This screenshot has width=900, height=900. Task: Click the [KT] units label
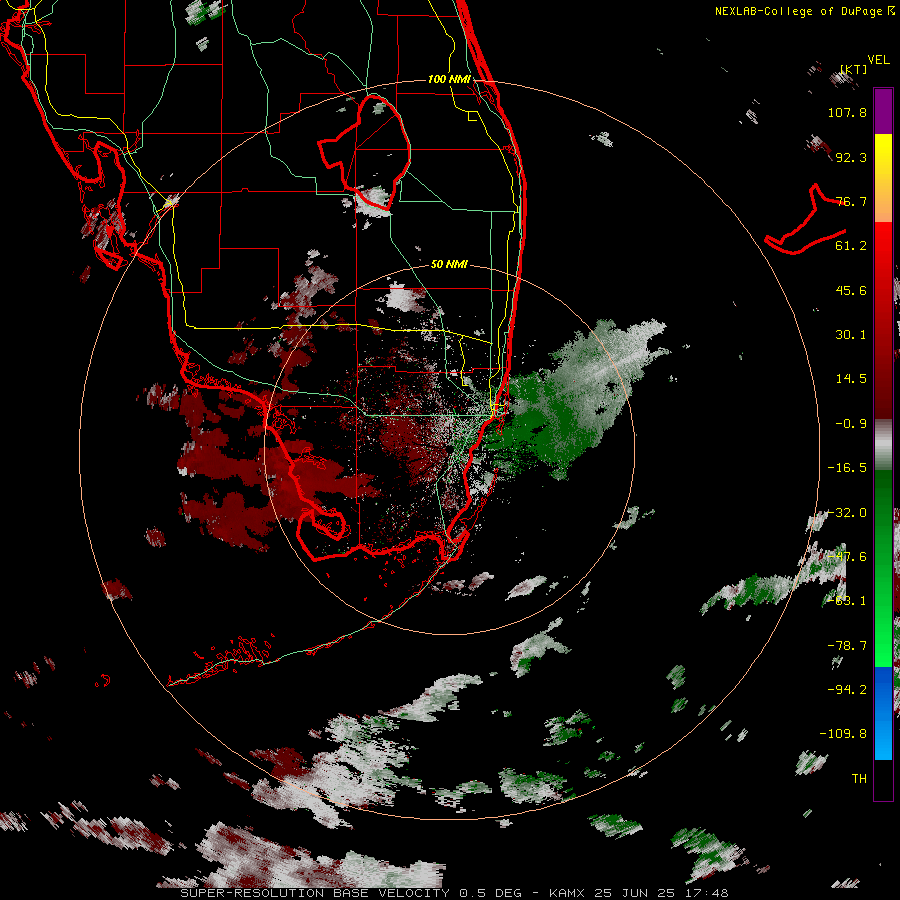tap(854, 69)
